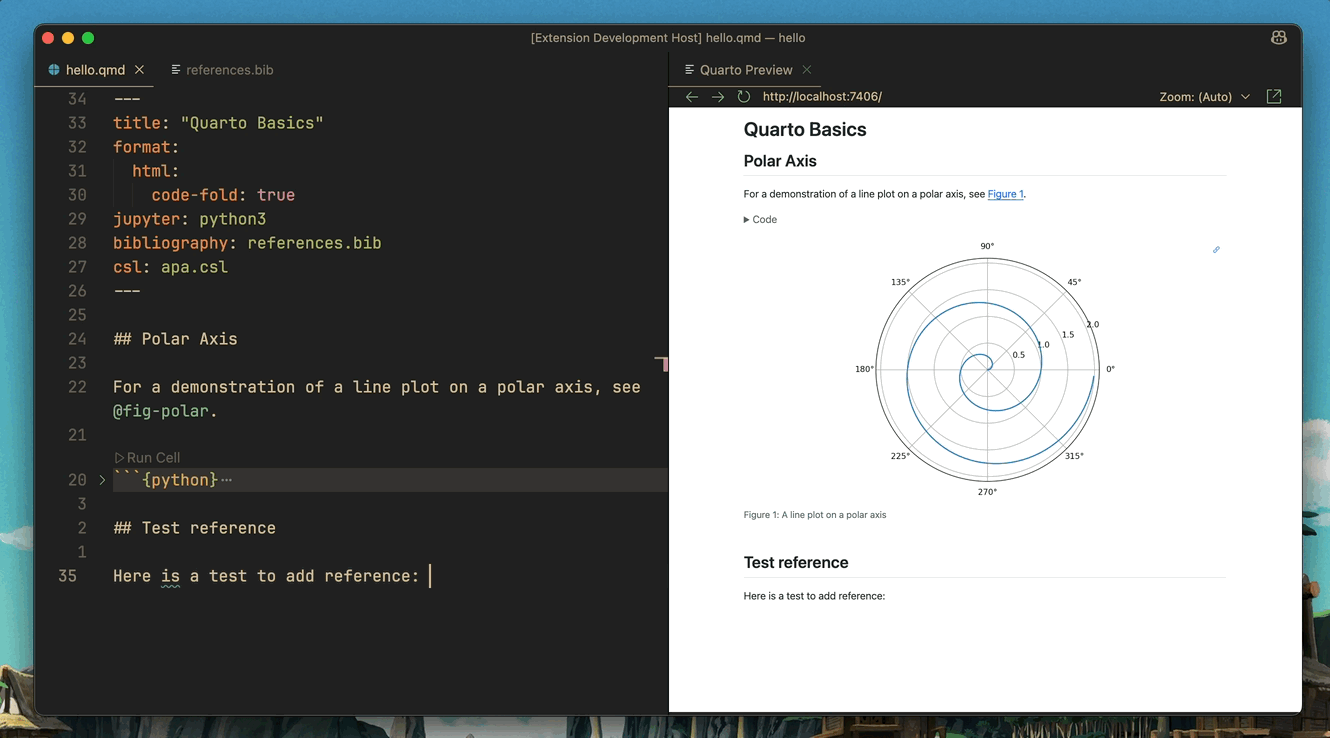This screenshot has width=1330, height=738.
Task: Close the Quarto Preview tab
Action: [x=807, y=70]
